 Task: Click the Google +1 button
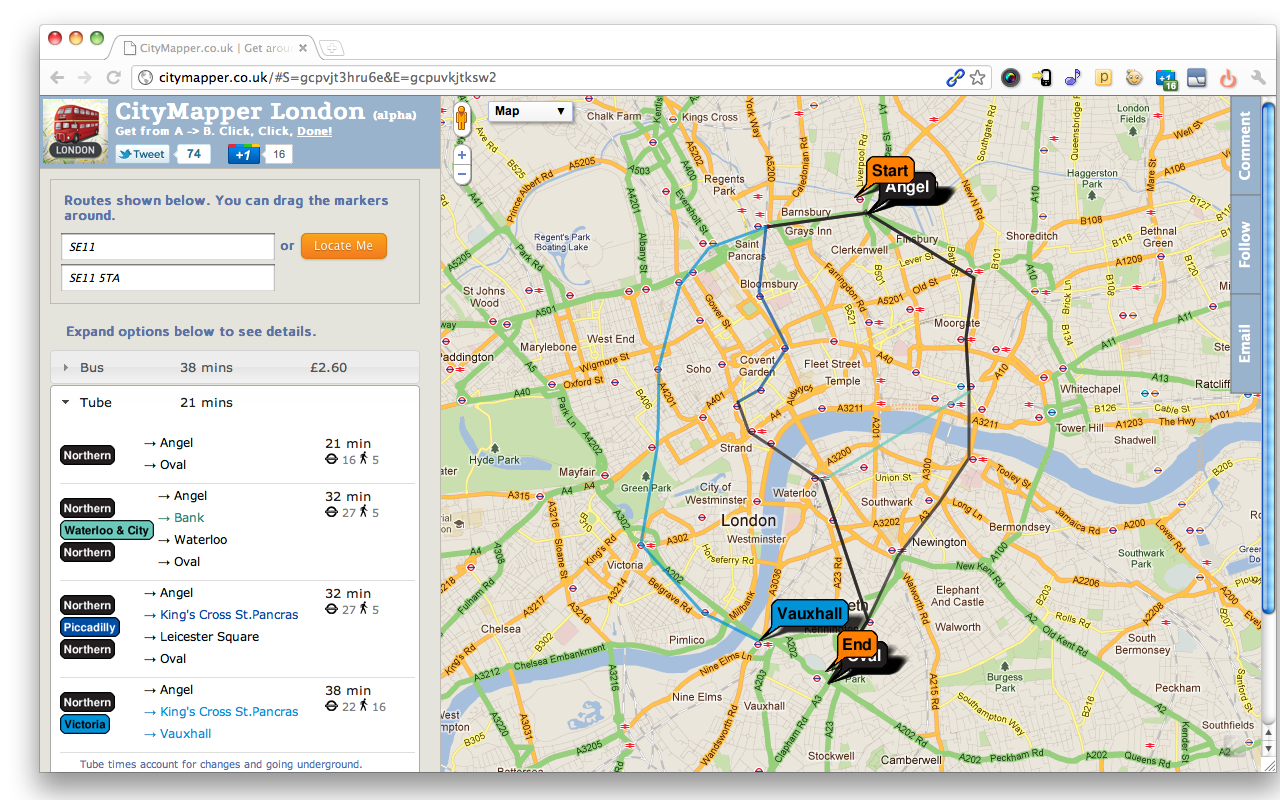pyautogui.click(x=244, y=154)
